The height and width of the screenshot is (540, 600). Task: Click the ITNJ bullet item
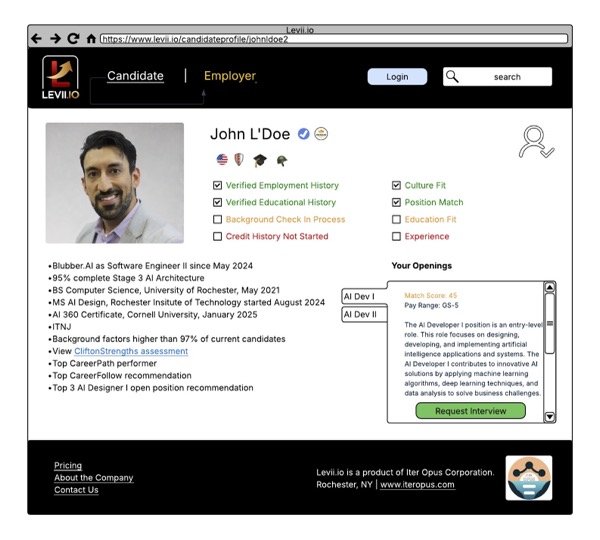point(60,327)
